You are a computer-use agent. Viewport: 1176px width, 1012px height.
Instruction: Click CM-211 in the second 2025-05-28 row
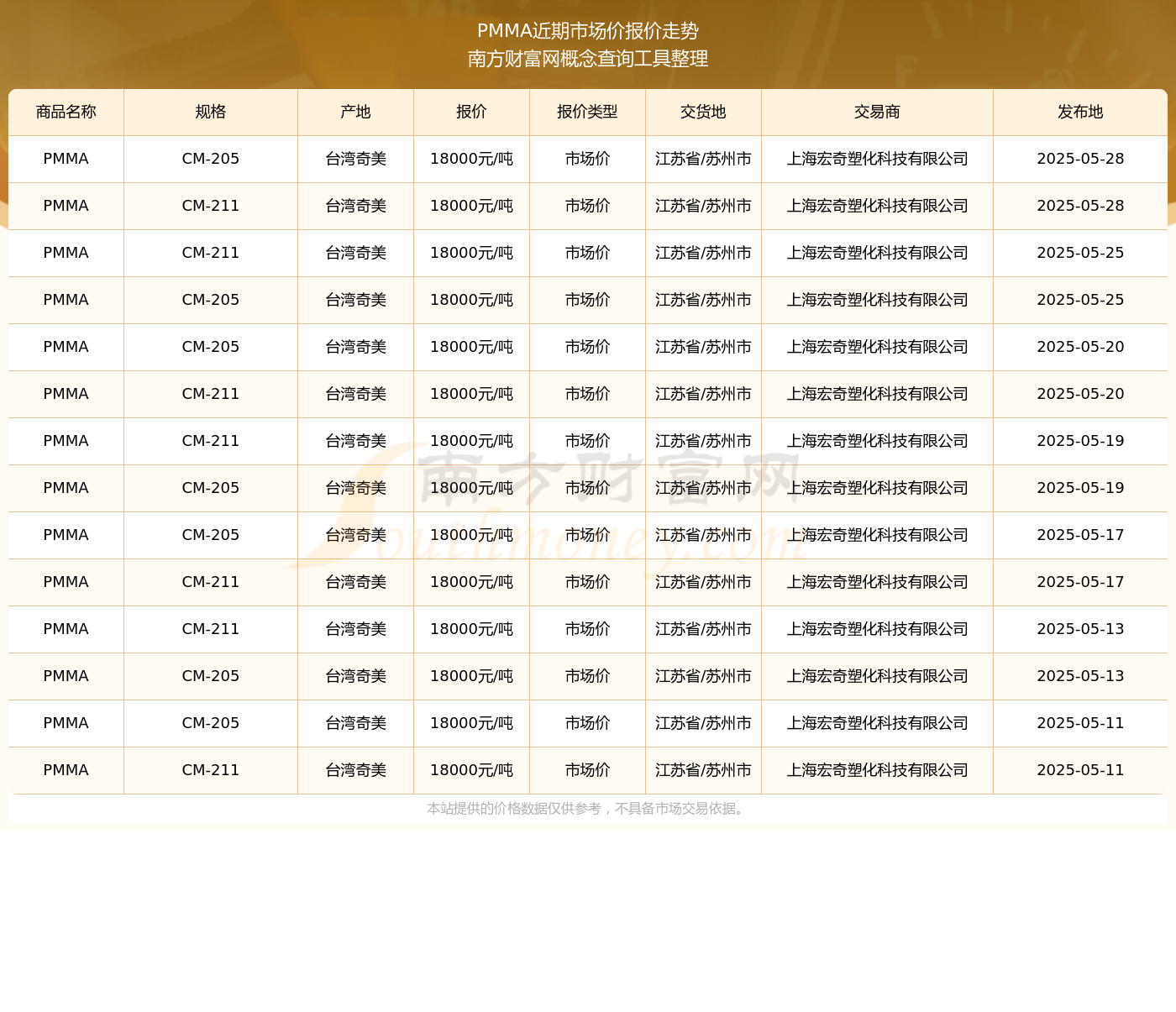(211, 206)
